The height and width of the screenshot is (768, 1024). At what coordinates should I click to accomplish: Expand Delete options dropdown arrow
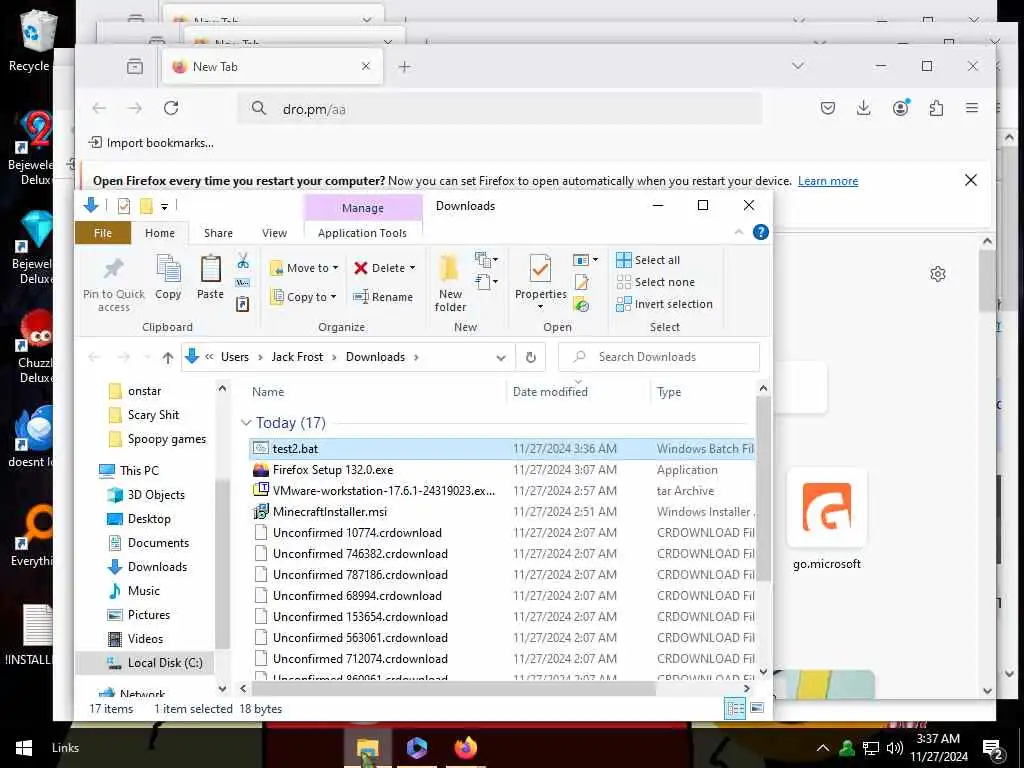[x=412, y=268]
